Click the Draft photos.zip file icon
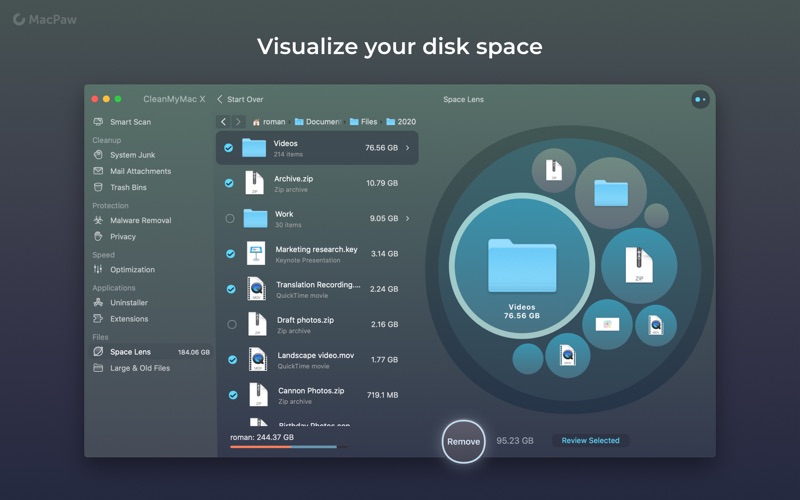The width and height of the screenshot is (800, 500). click(x=257, y=324)
